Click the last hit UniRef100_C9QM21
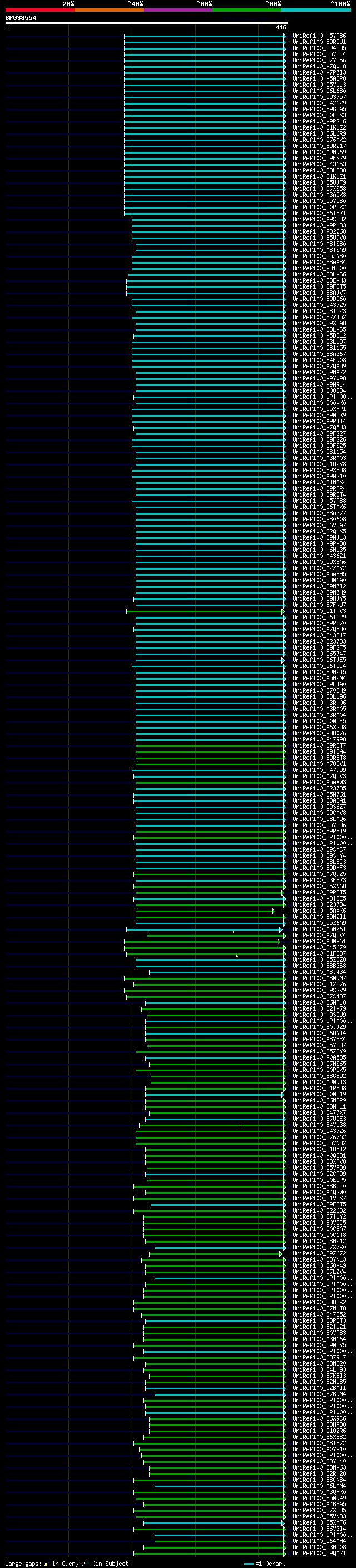This screenshot has width=356, height=1568. [x=319, y=1554]
